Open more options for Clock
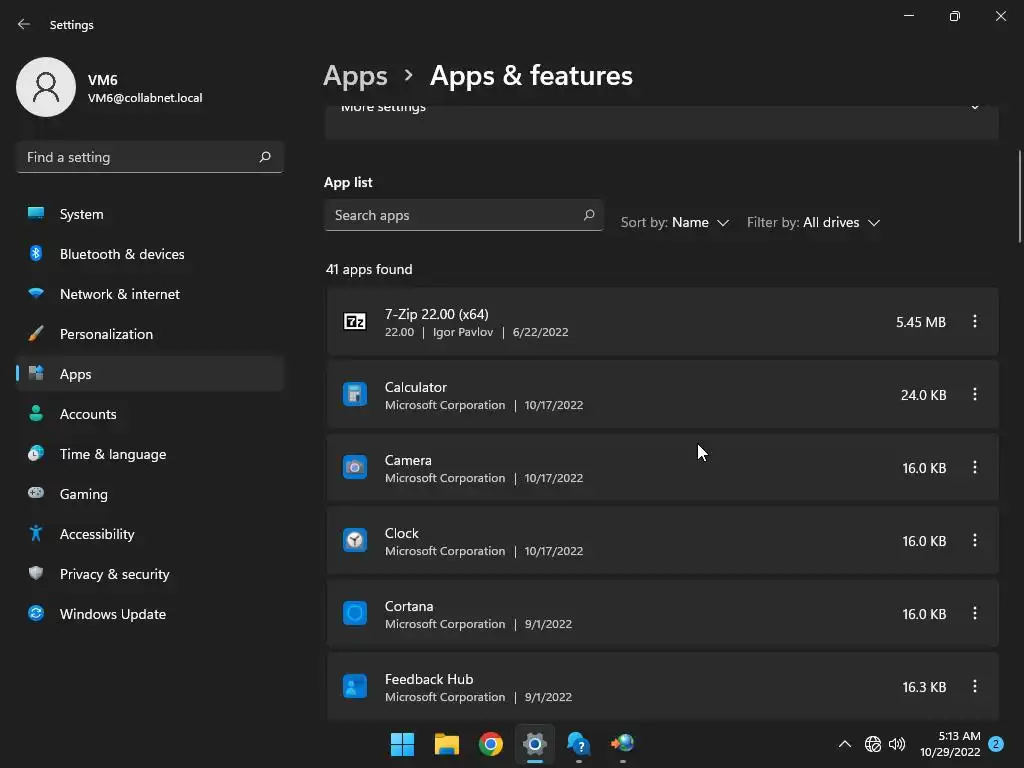1024x768 pixels. (974, 541)
